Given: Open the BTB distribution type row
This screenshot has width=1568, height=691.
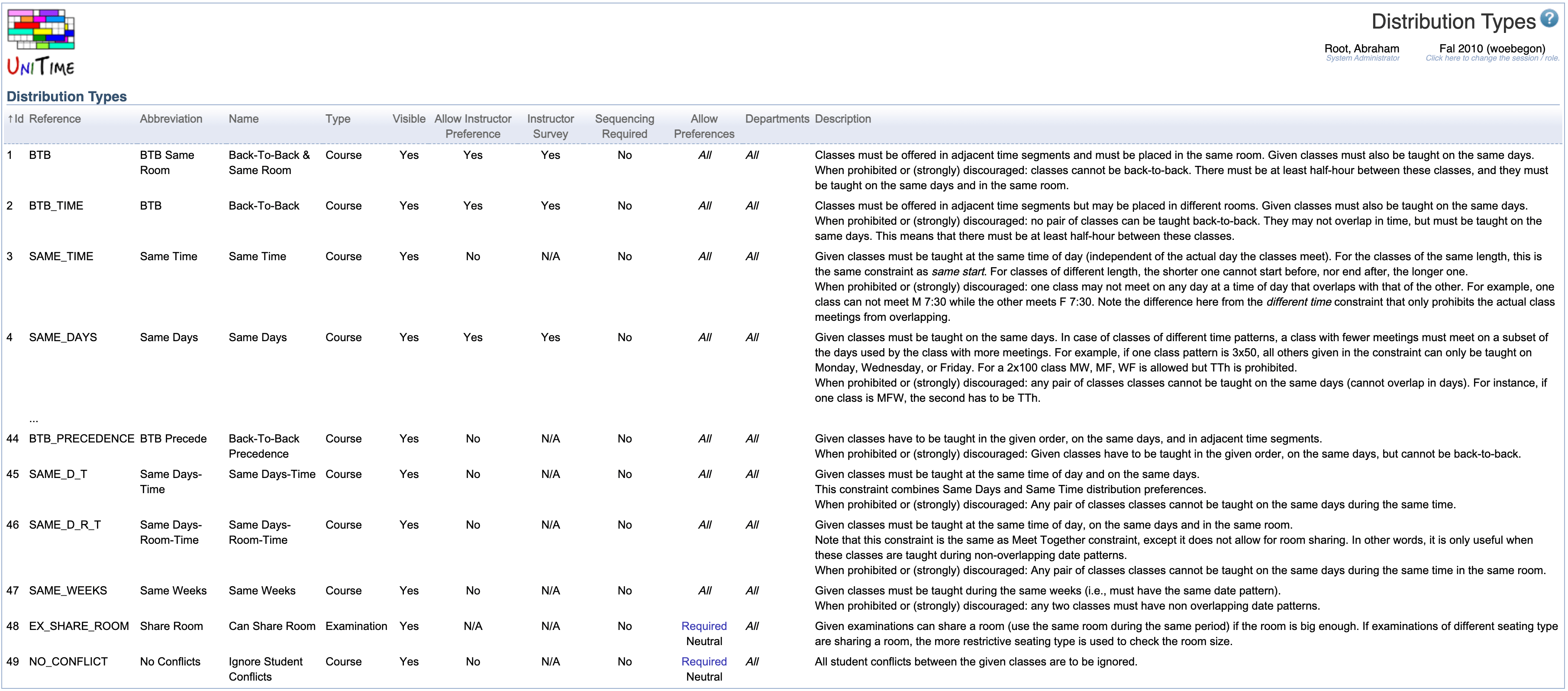Looking at the screenshot, I should pyautogui.click(x=40, y=155).
